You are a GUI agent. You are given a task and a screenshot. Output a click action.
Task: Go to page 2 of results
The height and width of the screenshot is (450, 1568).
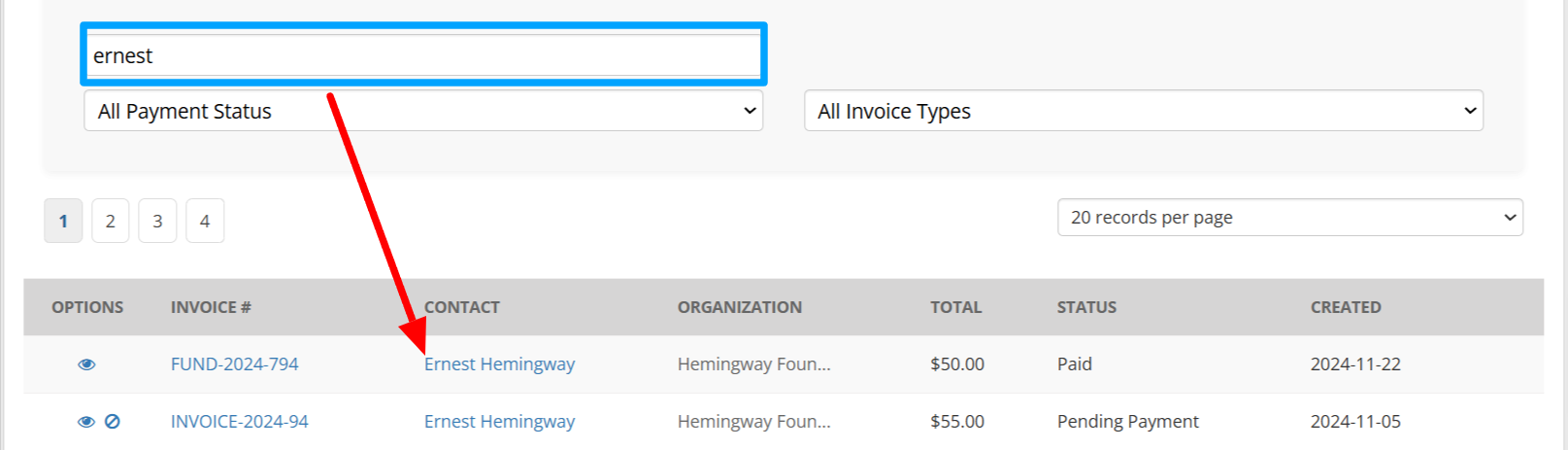point(111,222)
